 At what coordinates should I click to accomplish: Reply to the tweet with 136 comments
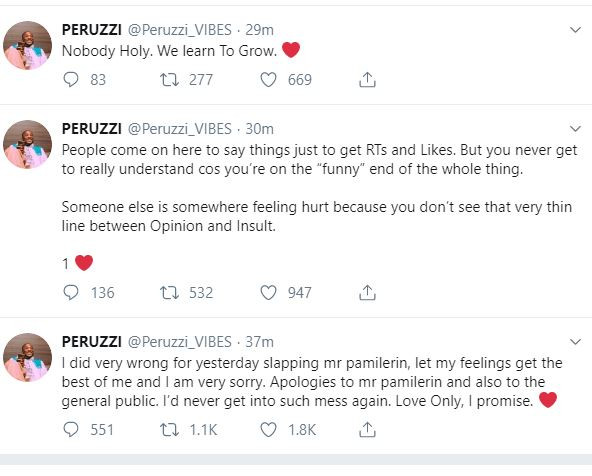pos(71,293)
